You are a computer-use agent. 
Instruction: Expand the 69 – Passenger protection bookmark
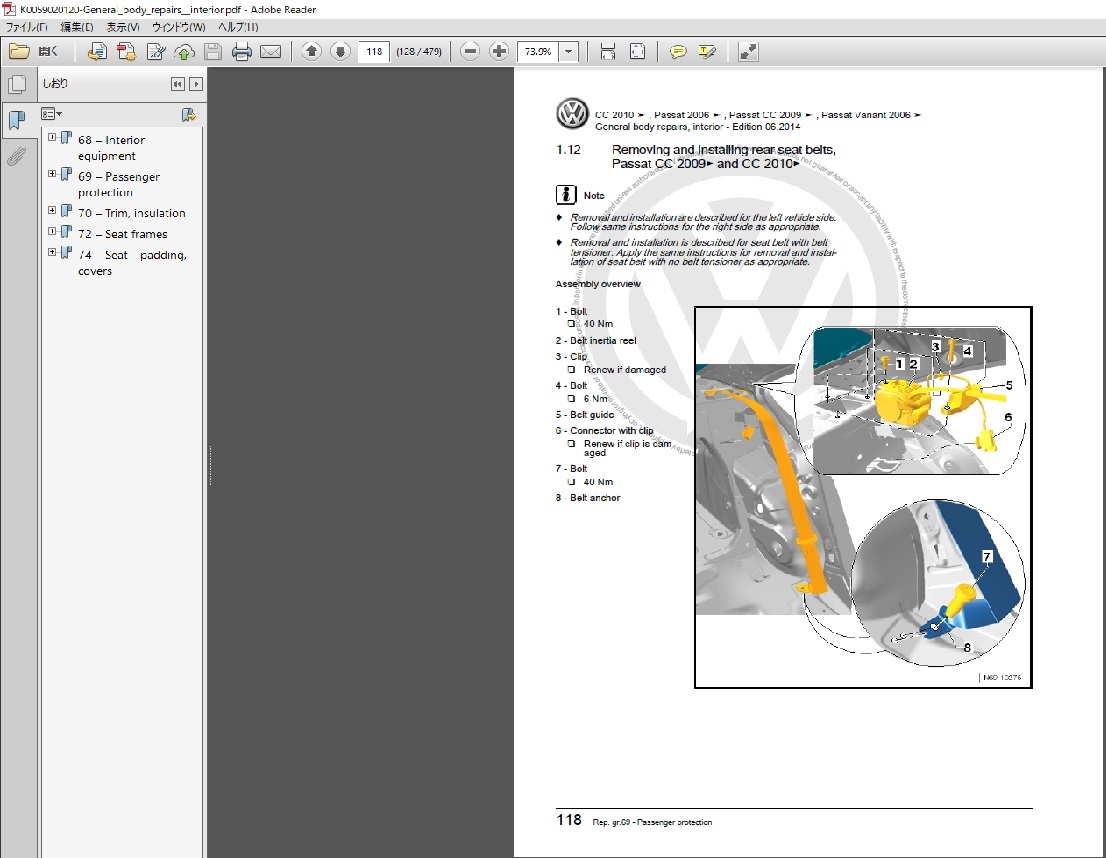coord(52,174)
